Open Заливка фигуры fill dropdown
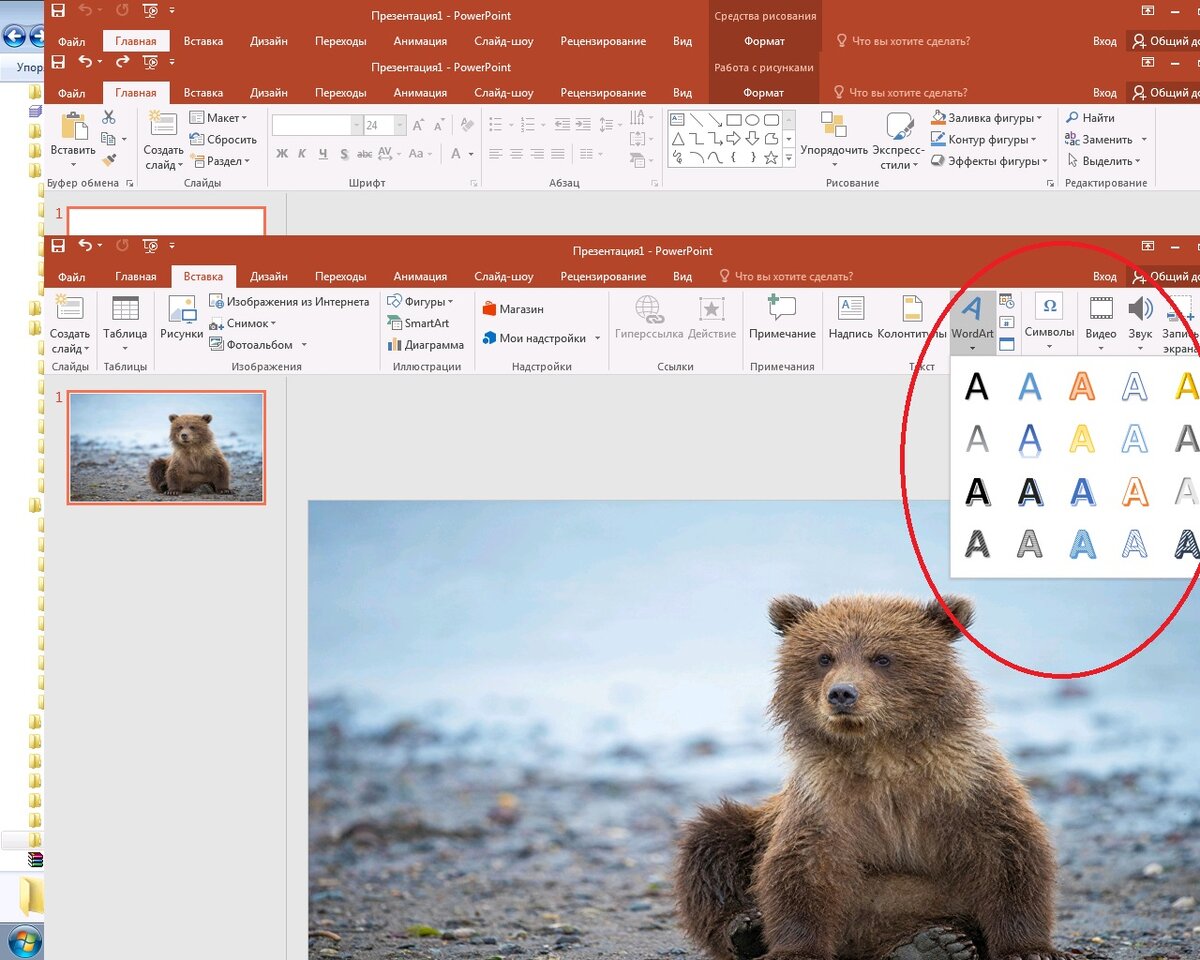This screenshot has height=960, width=1200. (x=987, y=118)
